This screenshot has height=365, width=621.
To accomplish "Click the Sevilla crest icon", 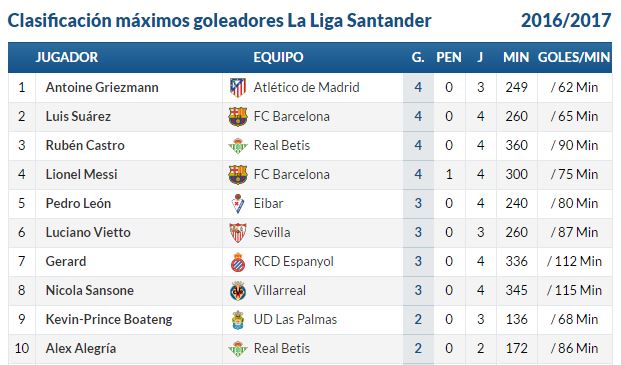I will [238, 233].
